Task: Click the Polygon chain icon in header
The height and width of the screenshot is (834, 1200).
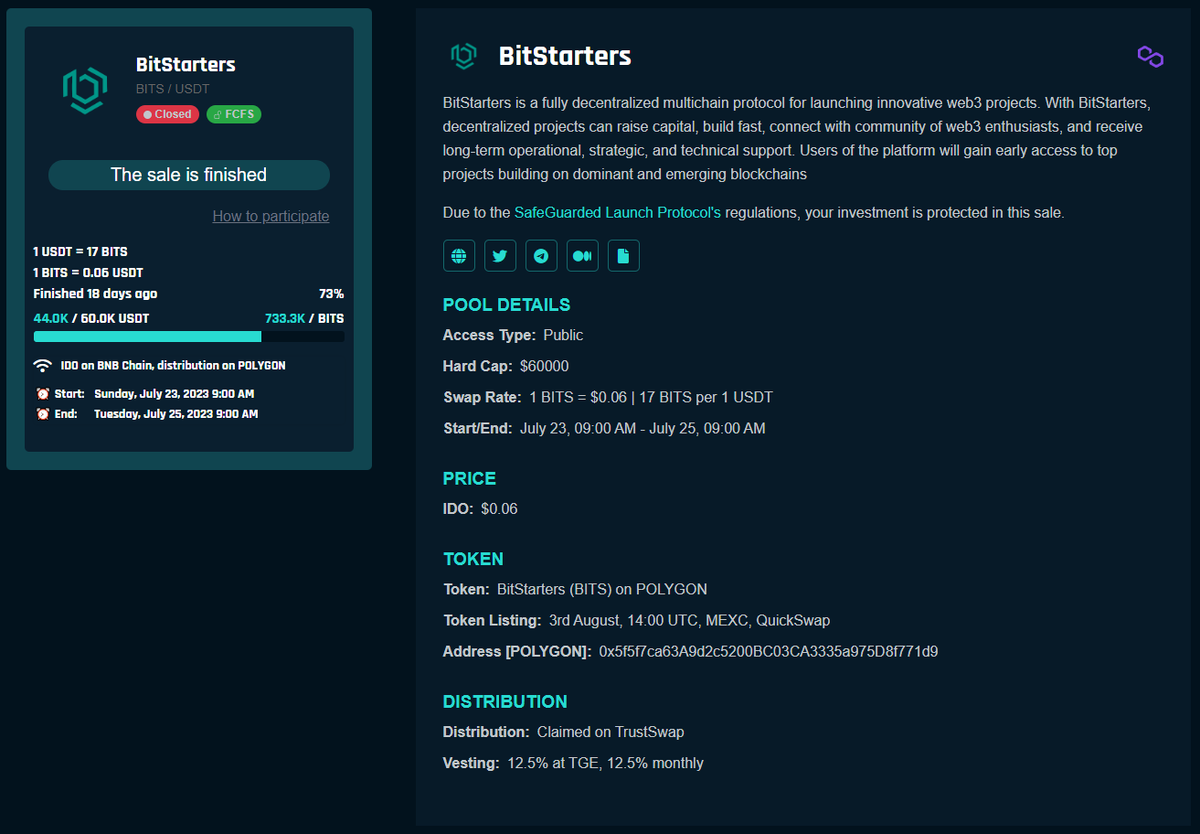Action: [1150, 57]
